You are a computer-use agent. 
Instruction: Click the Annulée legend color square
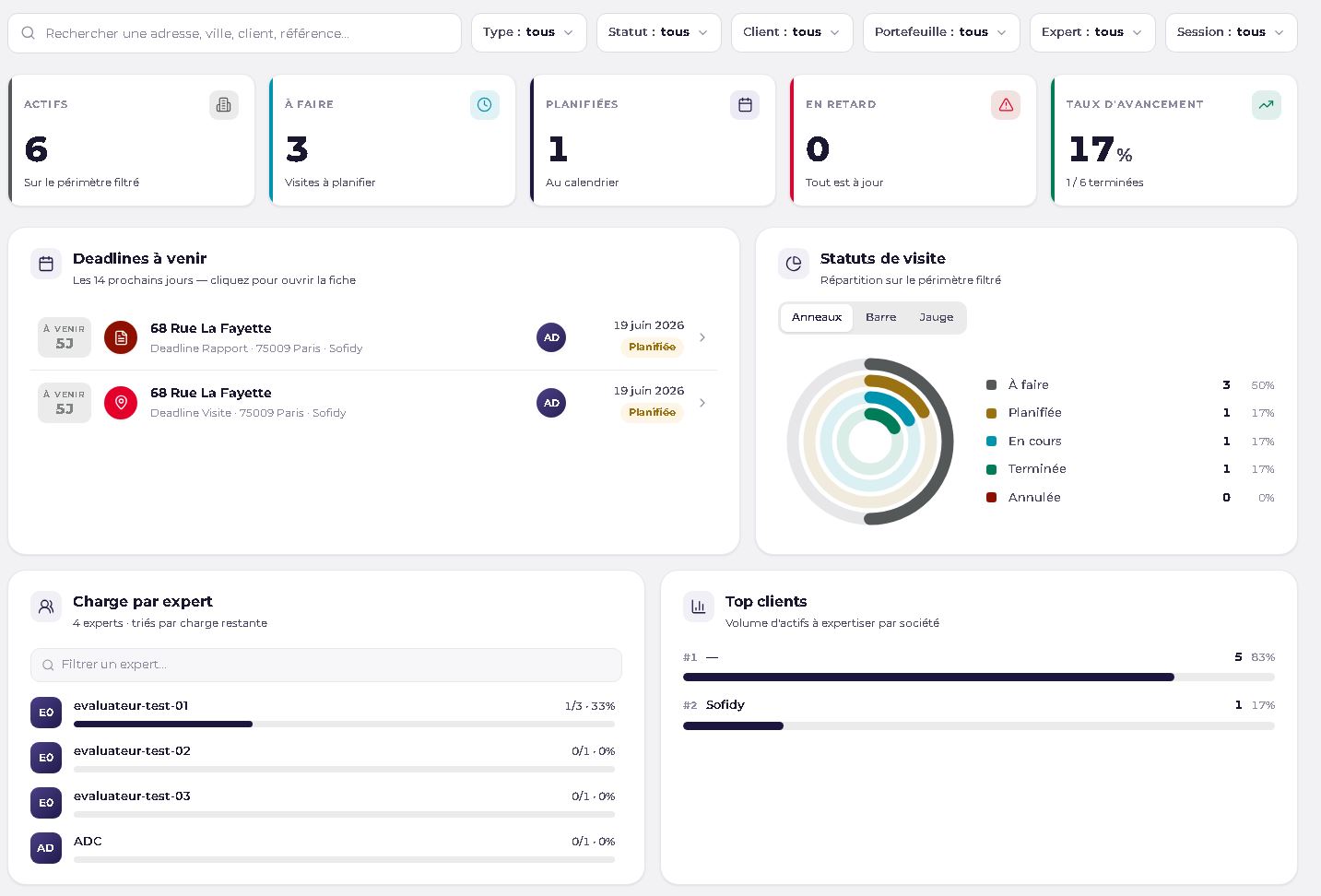991,498
